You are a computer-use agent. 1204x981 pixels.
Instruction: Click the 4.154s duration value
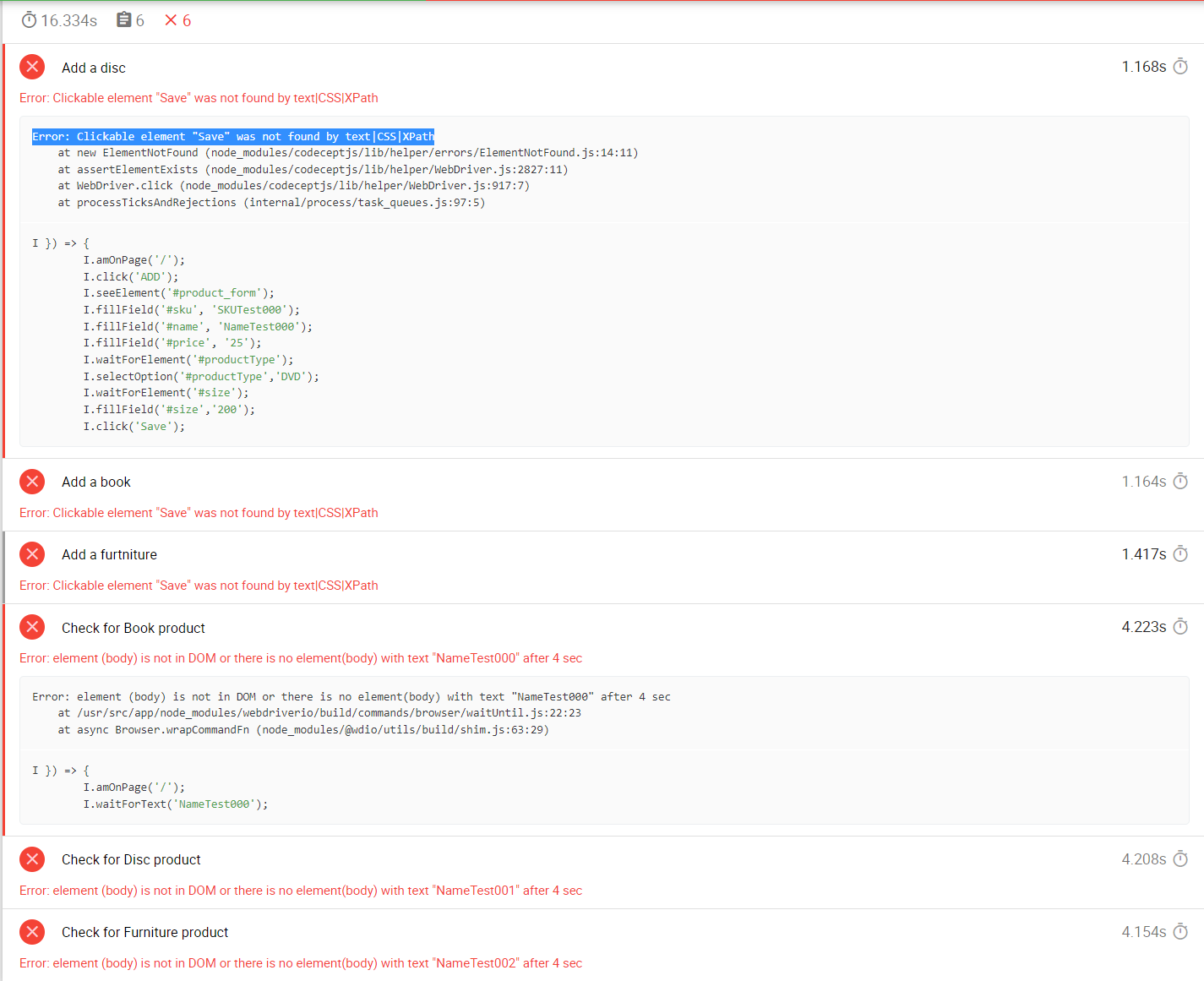point(1144,932)
